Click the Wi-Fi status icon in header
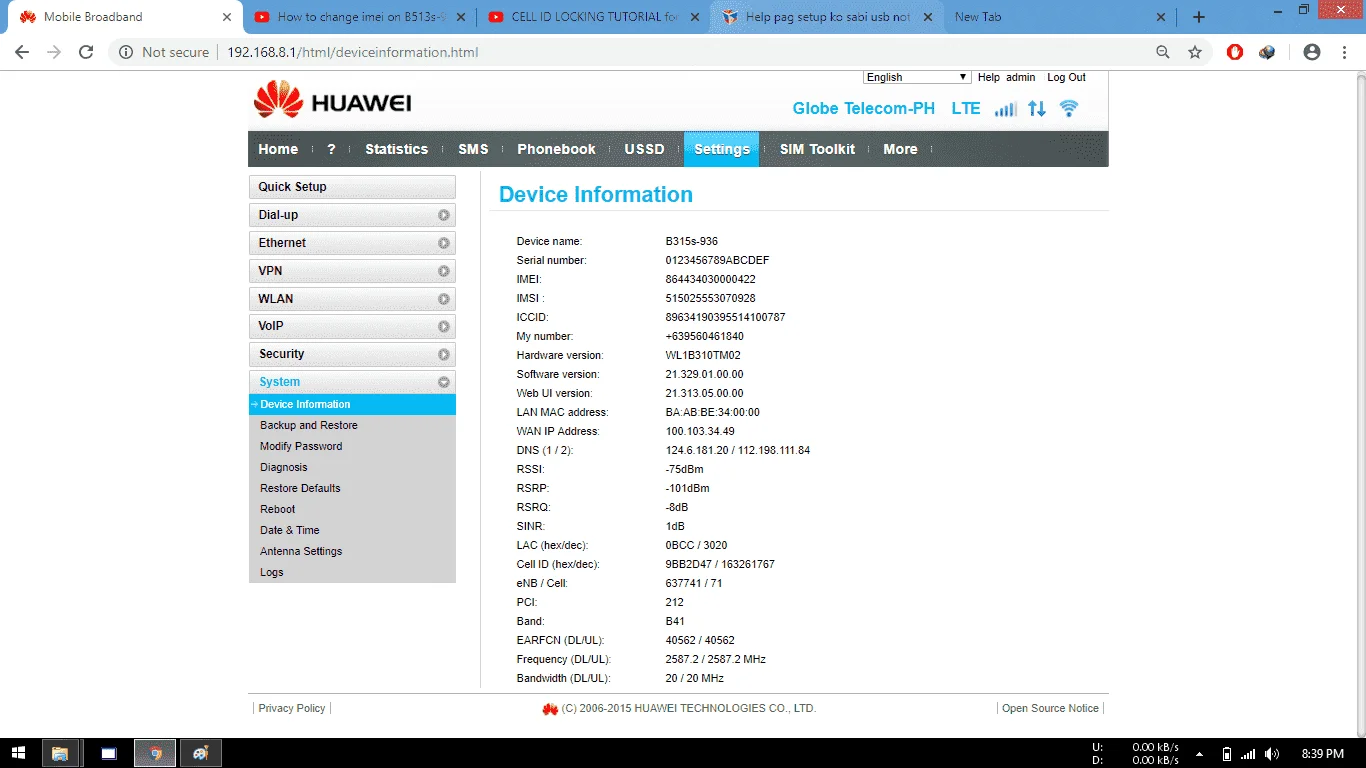1366x768 pixels. 1069,109
